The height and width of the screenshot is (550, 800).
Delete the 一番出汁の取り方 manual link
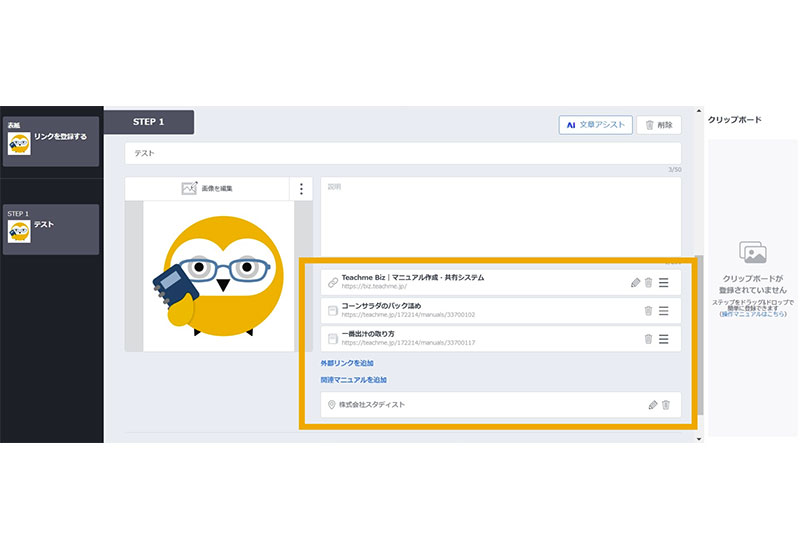pyautogui.click(x=648, y=339)
